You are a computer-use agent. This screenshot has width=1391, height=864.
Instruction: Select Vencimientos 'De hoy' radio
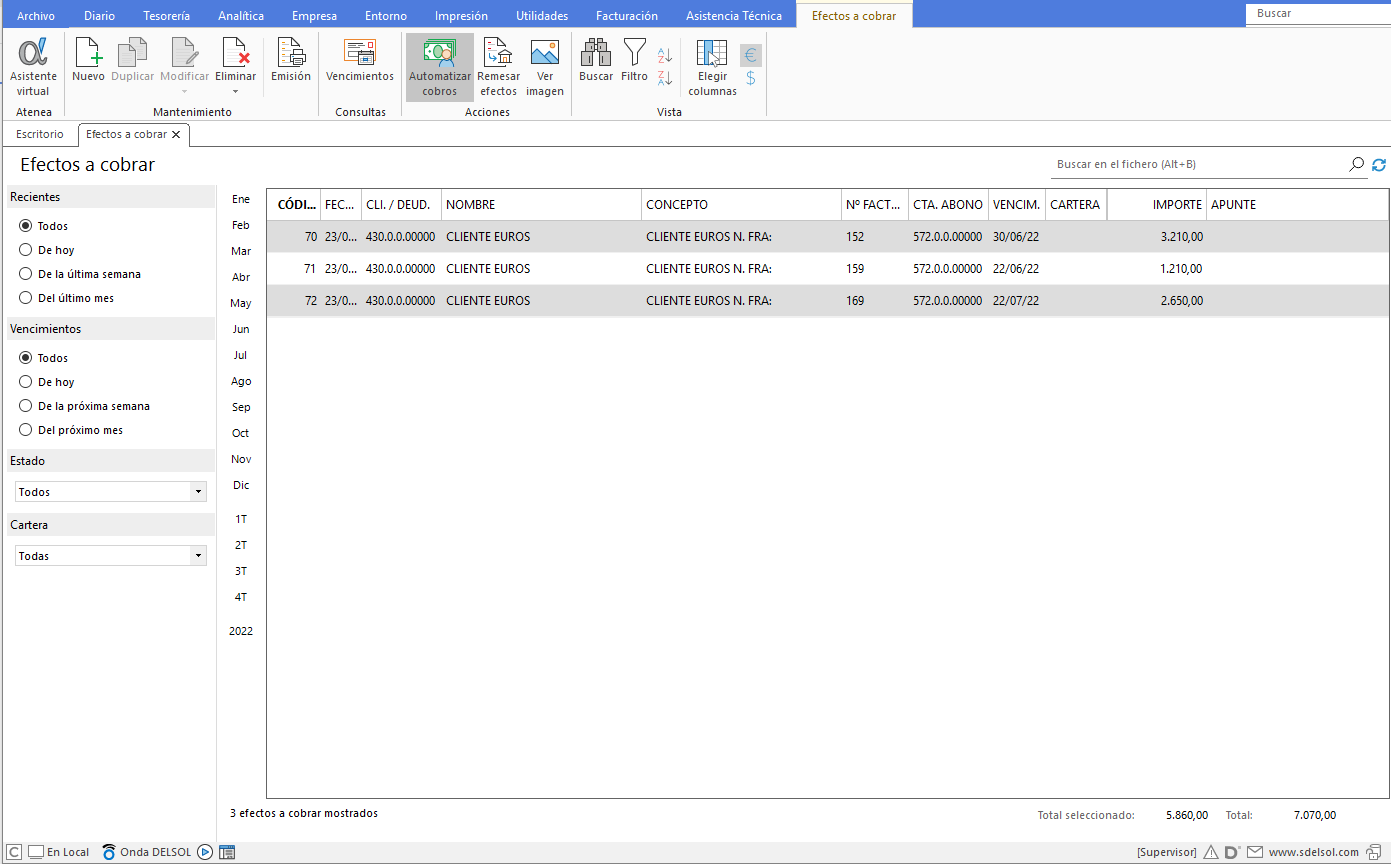pos(26,382)
